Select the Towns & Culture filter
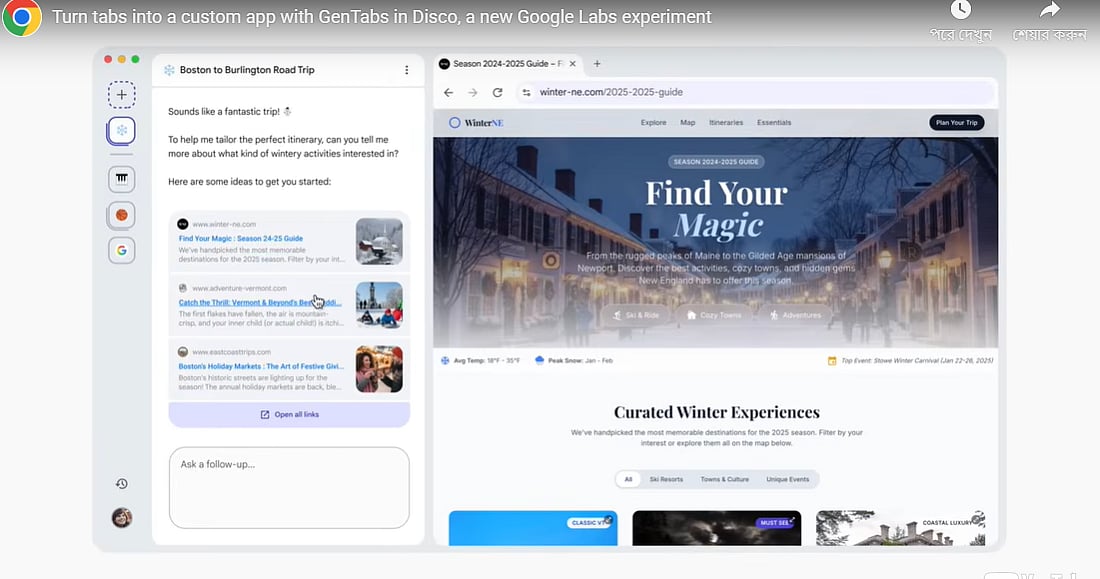Screen dimensions: 1100x579 [724, 479]
